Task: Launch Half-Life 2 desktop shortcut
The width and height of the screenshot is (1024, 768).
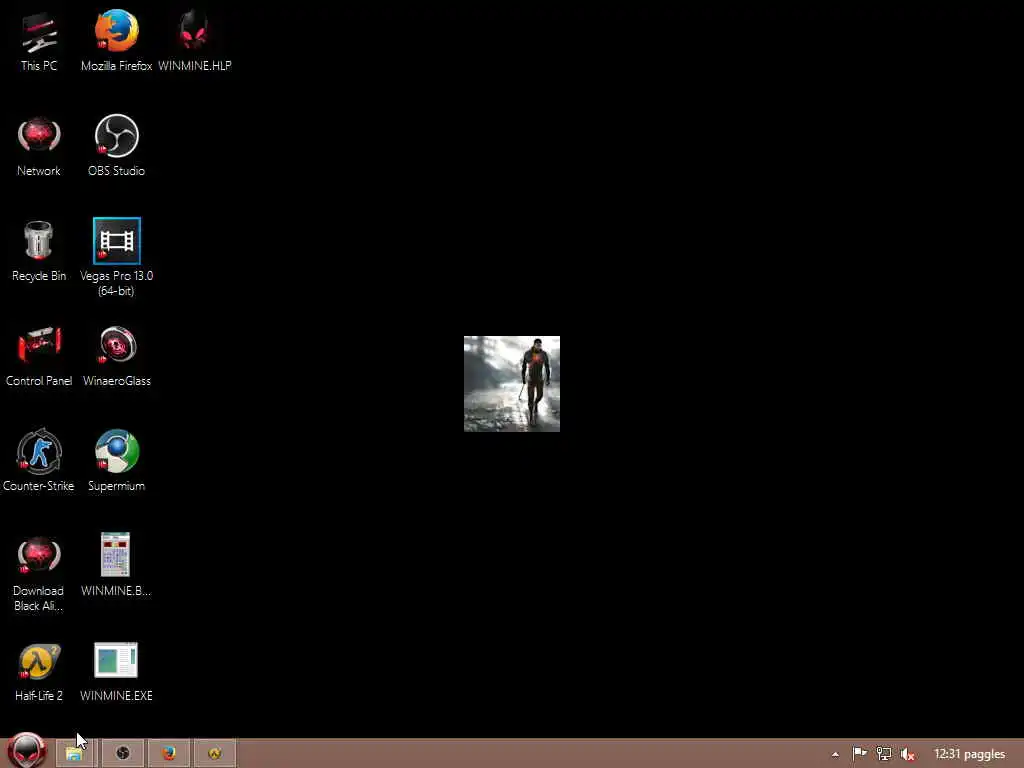Action: click(39, 672)
